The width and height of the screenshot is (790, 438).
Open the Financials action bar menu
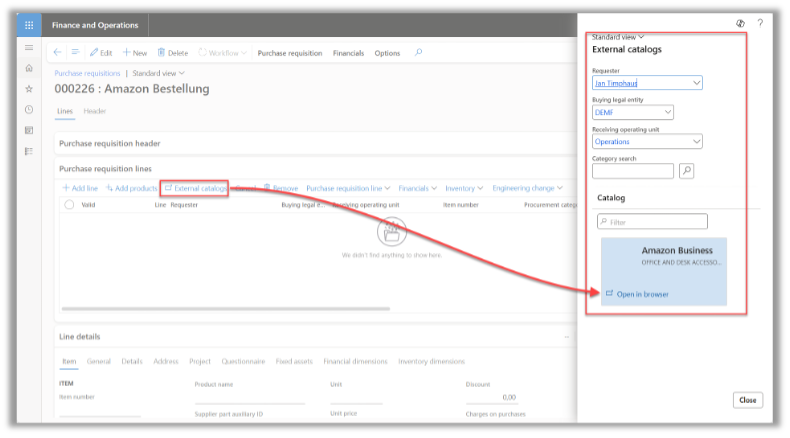[x=348, y=53]
